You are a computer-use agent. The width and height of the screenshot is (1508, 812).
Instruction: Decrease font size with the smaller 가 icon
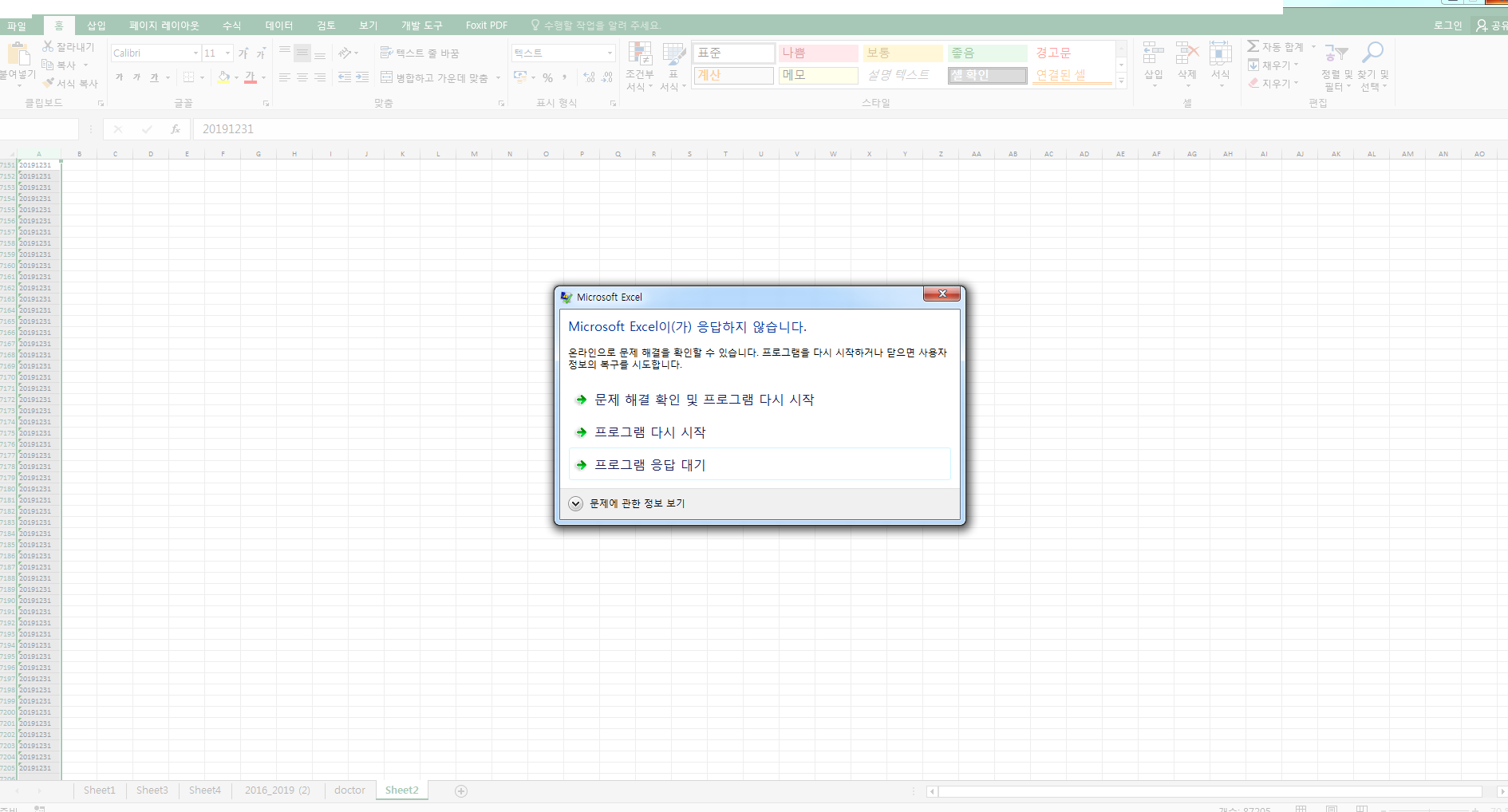click(261, 53)
